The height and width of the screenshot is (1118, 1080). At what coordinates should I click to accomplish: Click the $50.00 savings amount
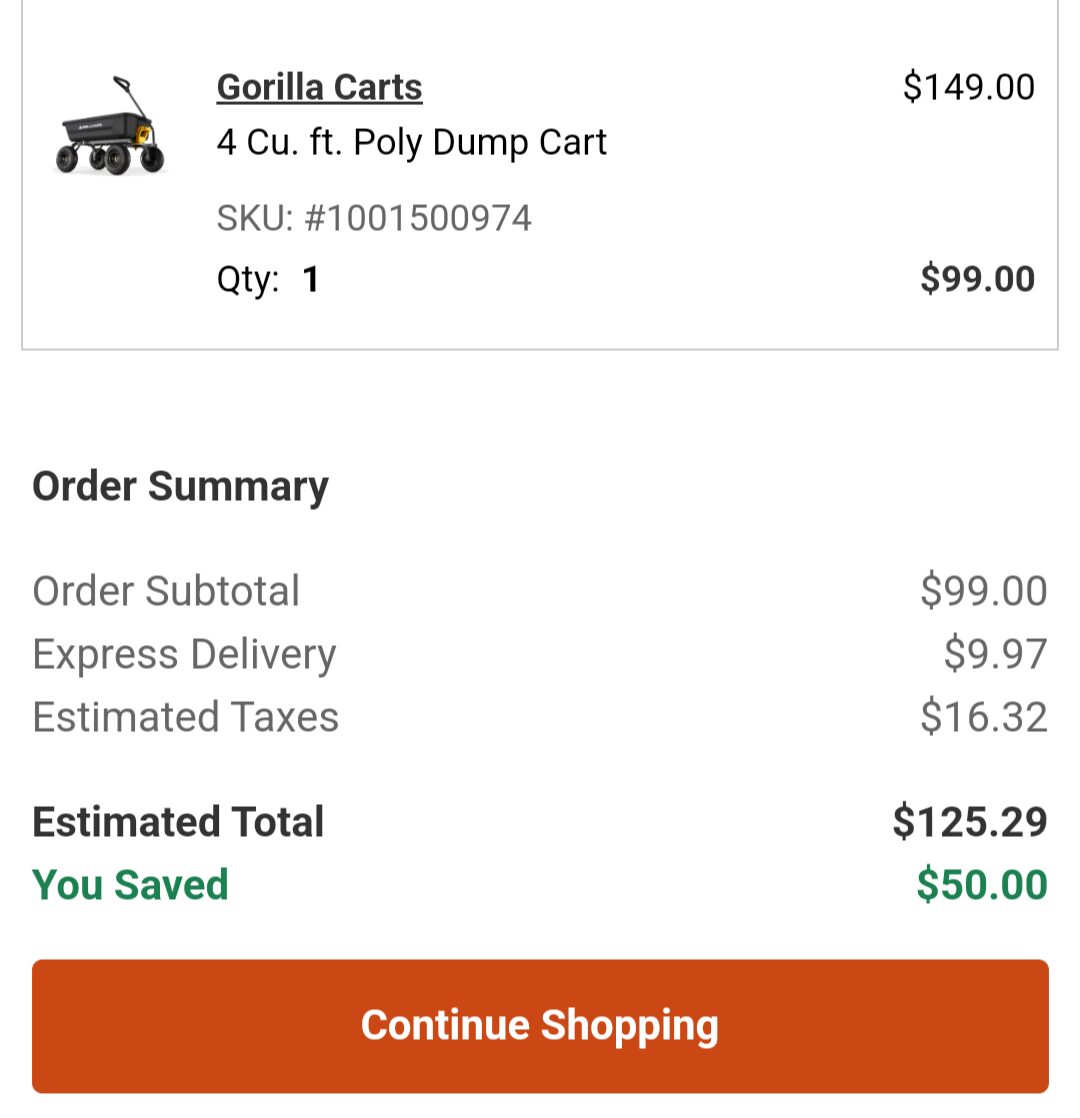point(978,886)
